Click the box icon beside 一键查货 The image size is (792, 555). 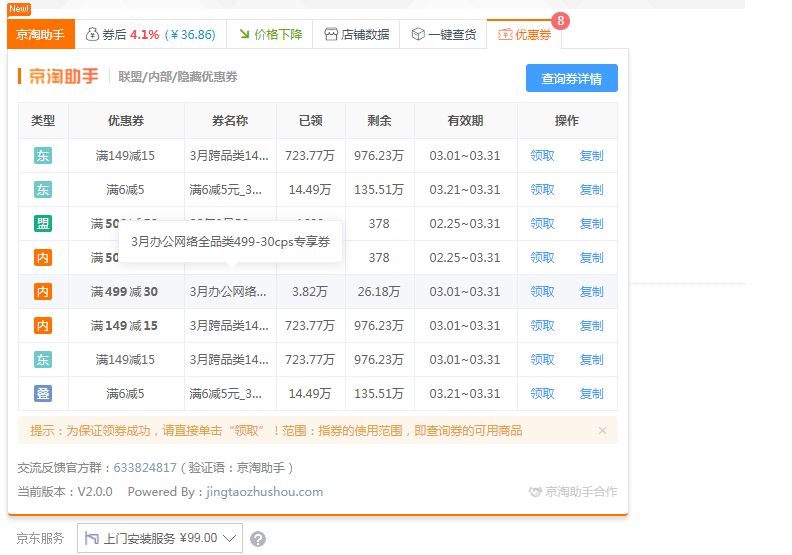(x=418, y=34)
